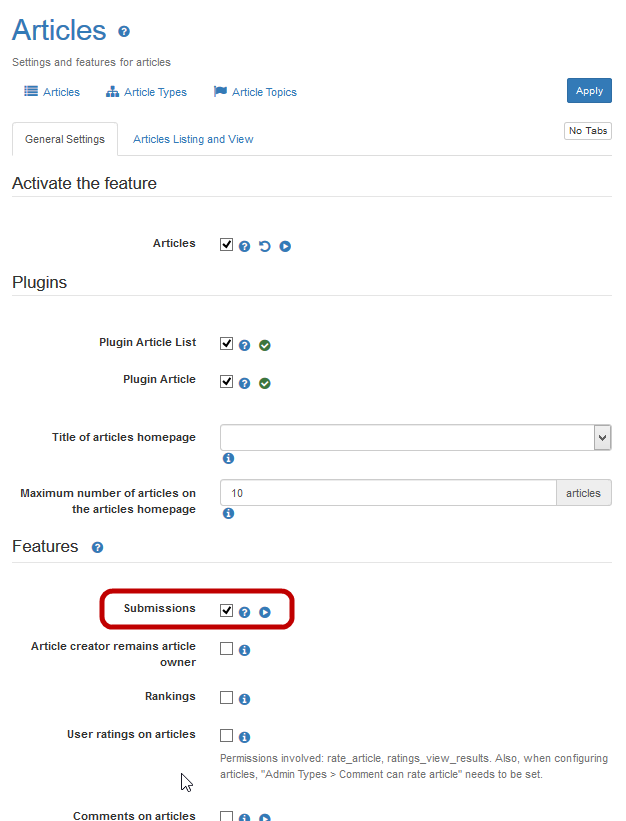Enable User ratings on articles checkbox

(227, 735)
